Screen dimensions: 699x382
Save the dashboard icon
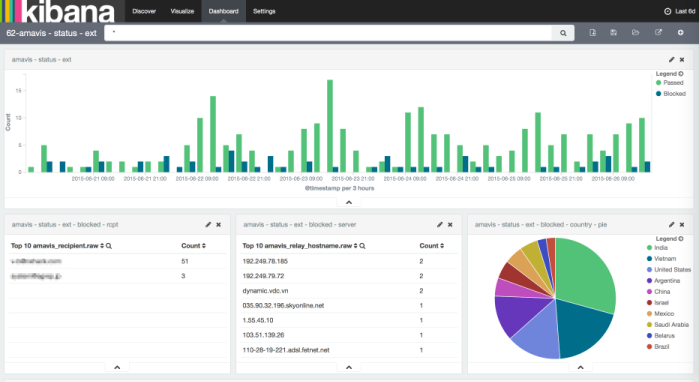[613, 33]
